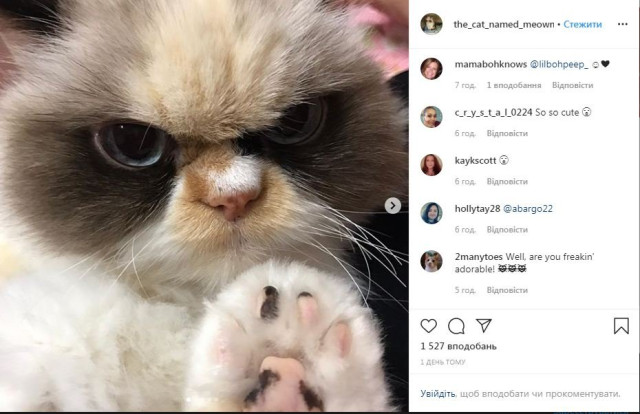Go to the next photo using the arrow
This screenshot has width=640, height=414.
(393, 206)
